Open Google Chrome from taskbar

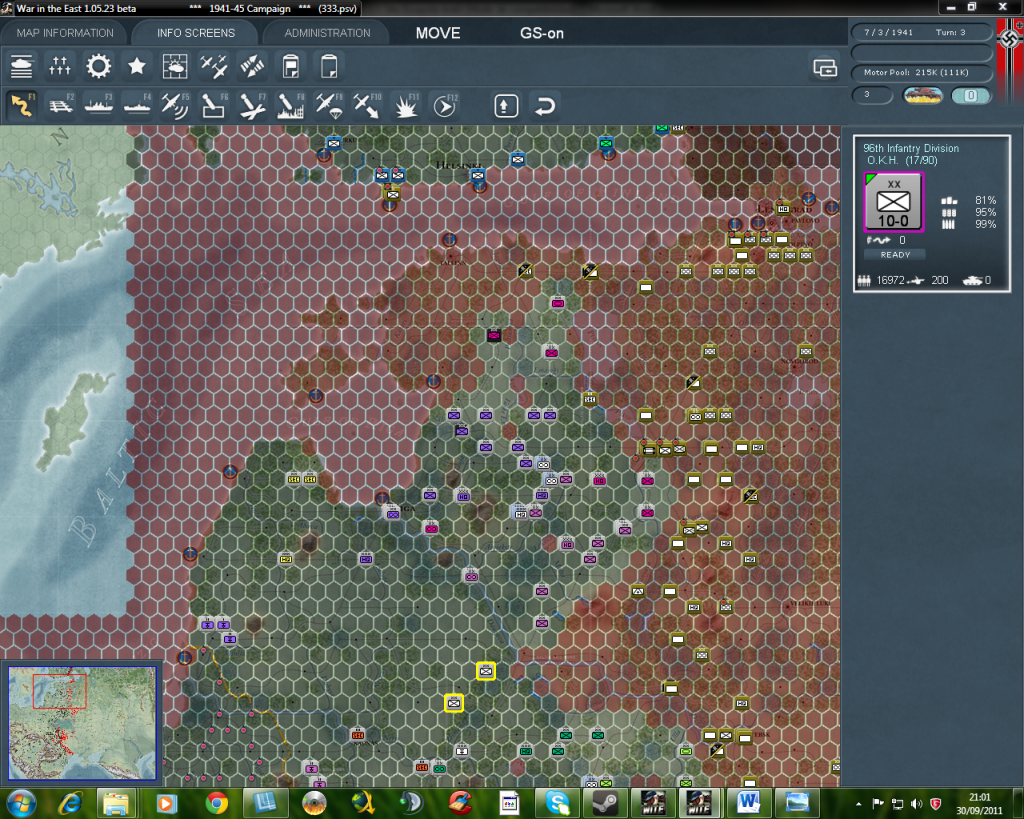click(216, 803)
